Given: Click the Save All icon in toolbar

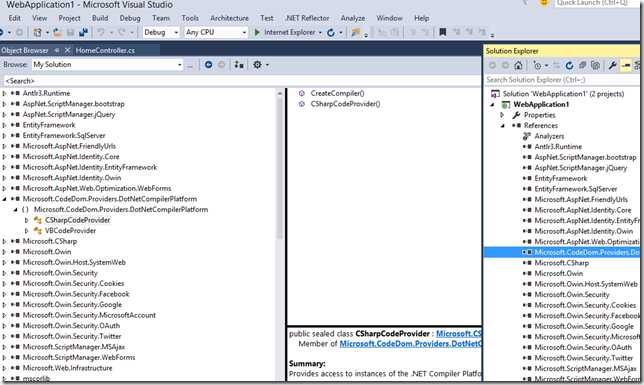Looking at the screenshot, I should pyautogui.click(x=83, y=32).
